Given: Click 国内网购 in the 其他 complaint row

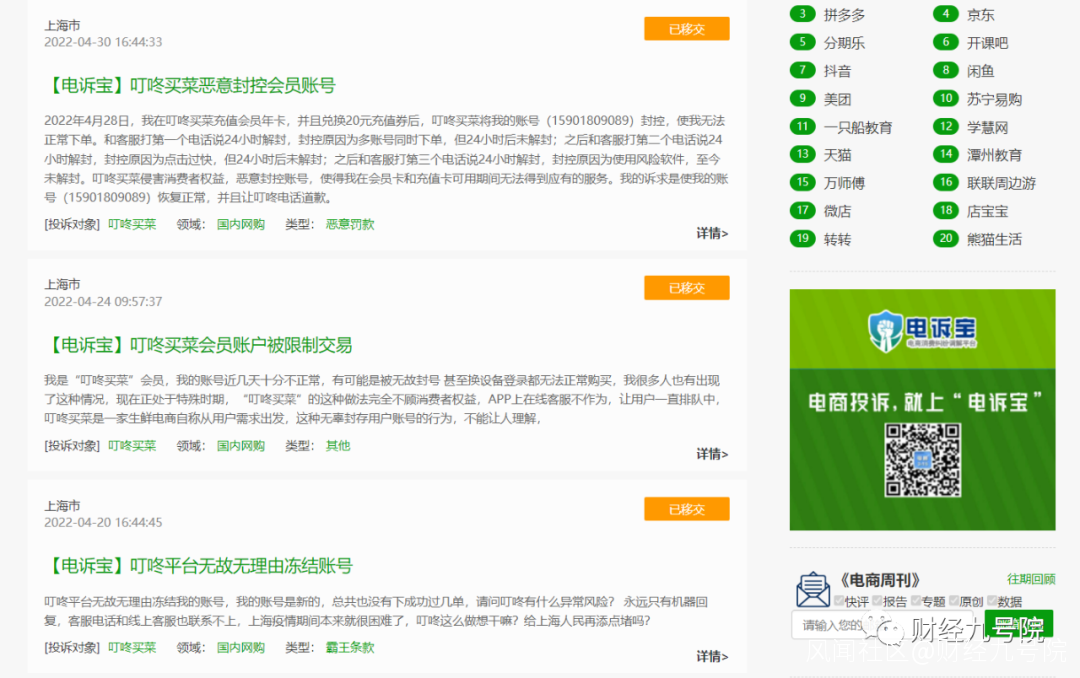Looking at the screenshot, I should (x=241, y=446).
